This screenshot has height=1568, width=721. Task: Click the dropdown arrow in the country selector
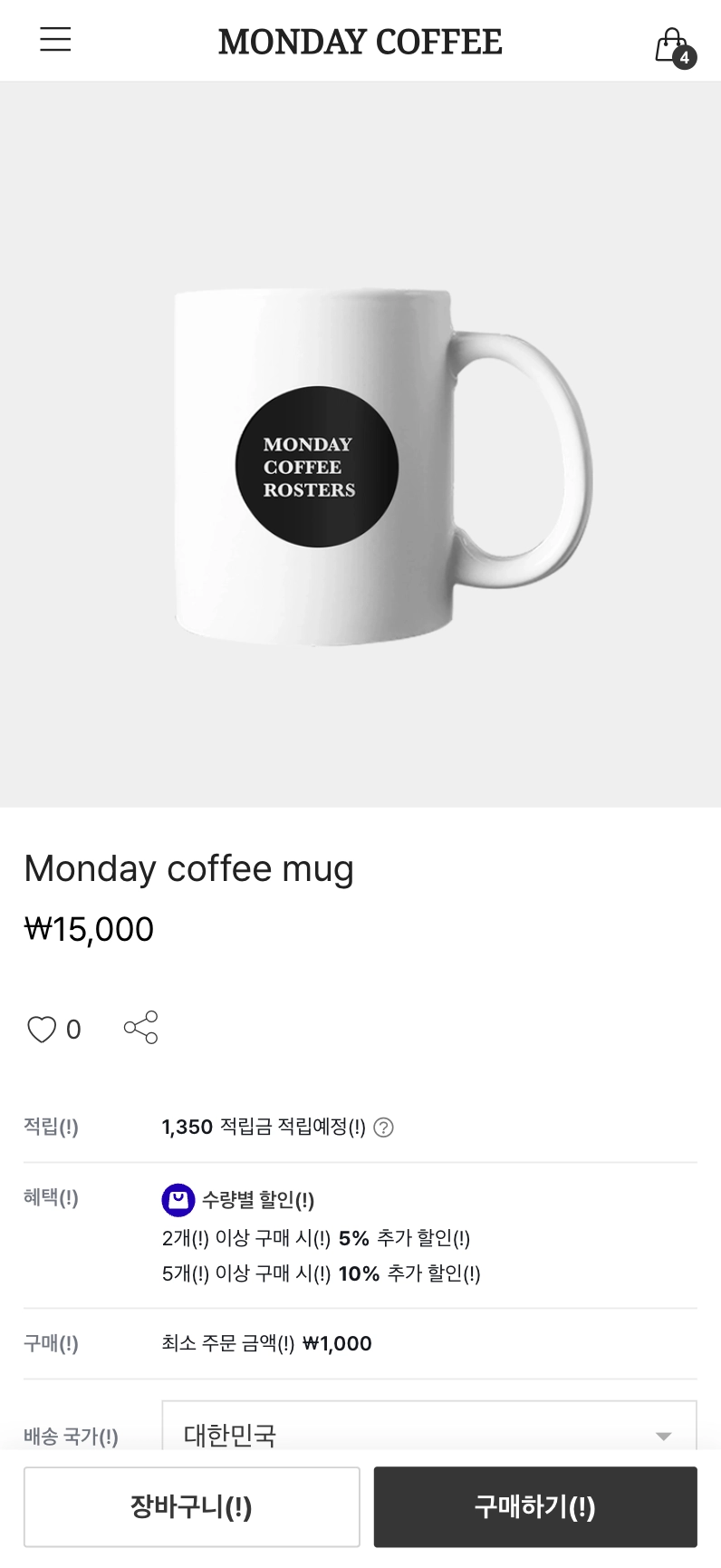(663, 1436)
